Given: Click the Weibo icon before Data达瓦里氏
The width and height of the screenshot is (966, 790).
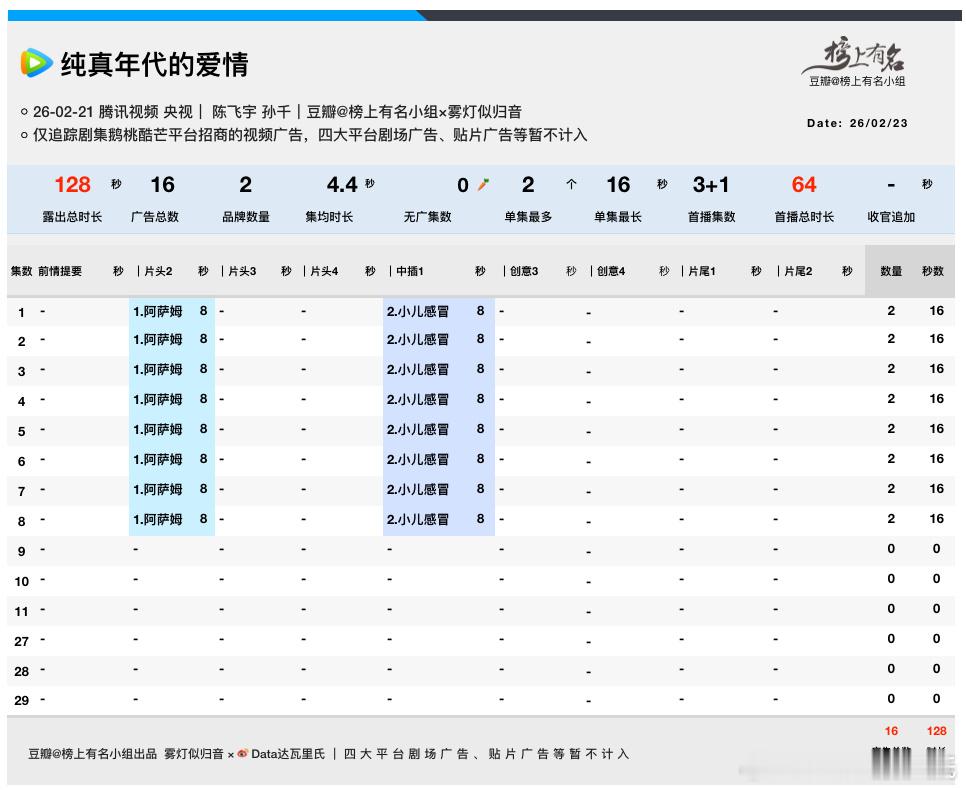Looking at the screenshot, I should [x=243, y=754].
